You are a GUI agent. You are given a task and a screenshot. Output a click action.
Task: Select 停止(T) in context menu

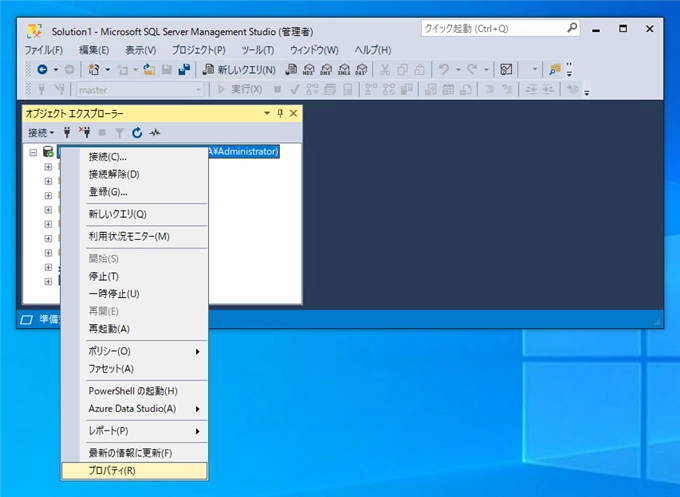click(134, 277)
